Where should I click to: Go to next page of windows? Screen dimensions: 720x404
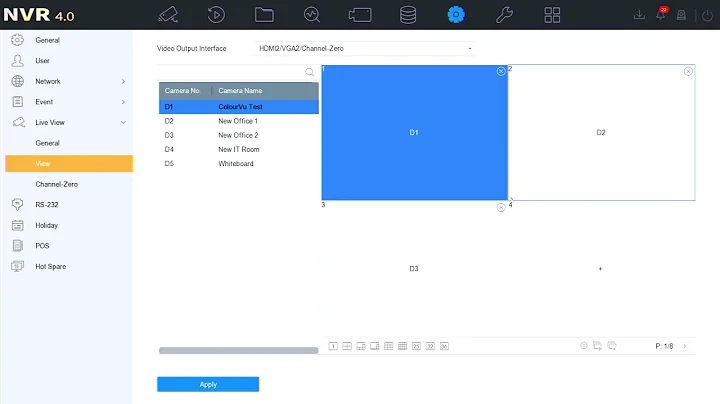[685, 346]
